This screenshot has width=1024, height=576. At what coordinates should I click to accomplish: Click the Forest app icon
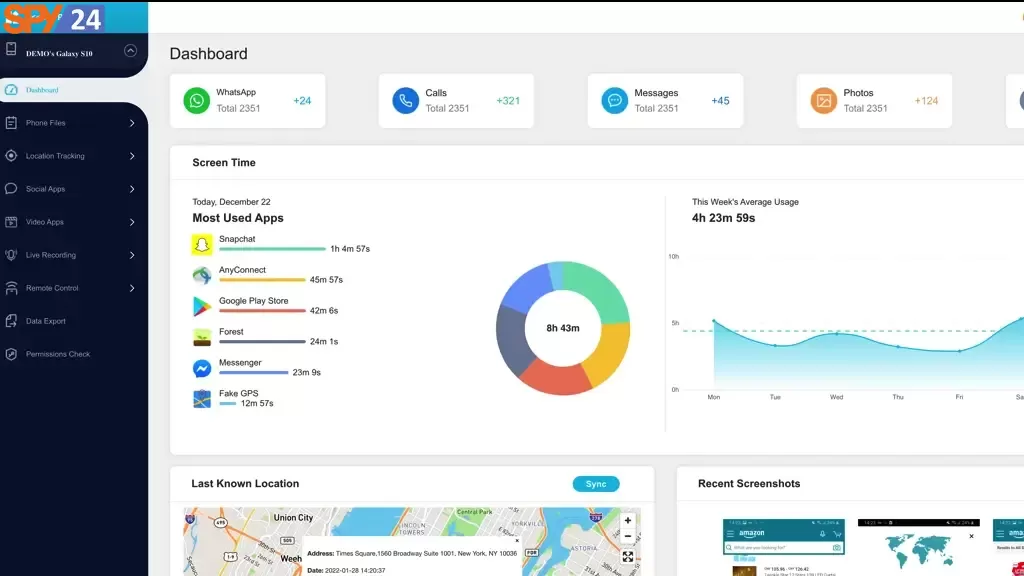202,337
